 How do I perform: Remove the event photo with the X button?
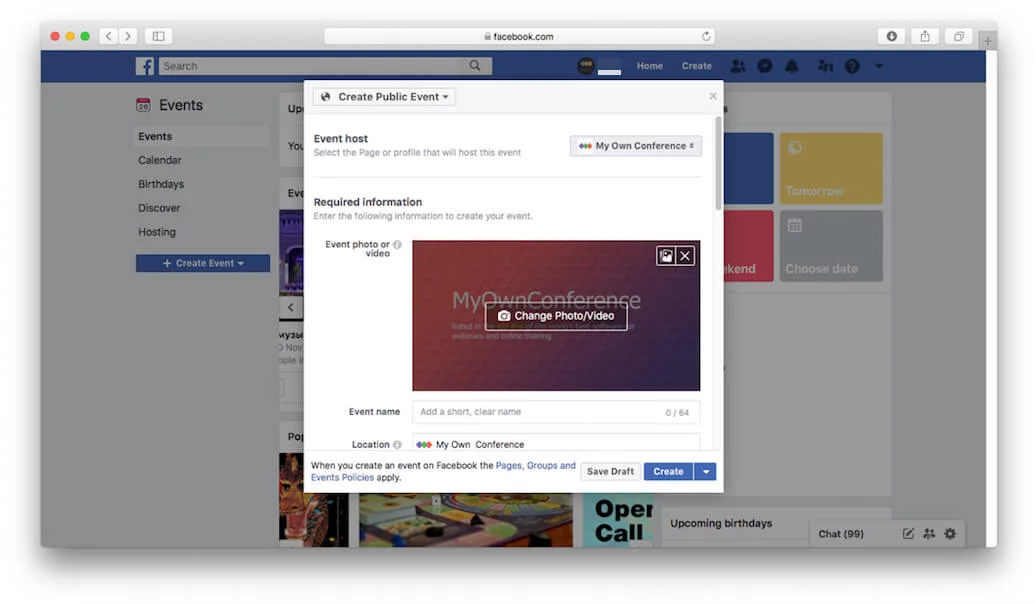tap(685, 255)
